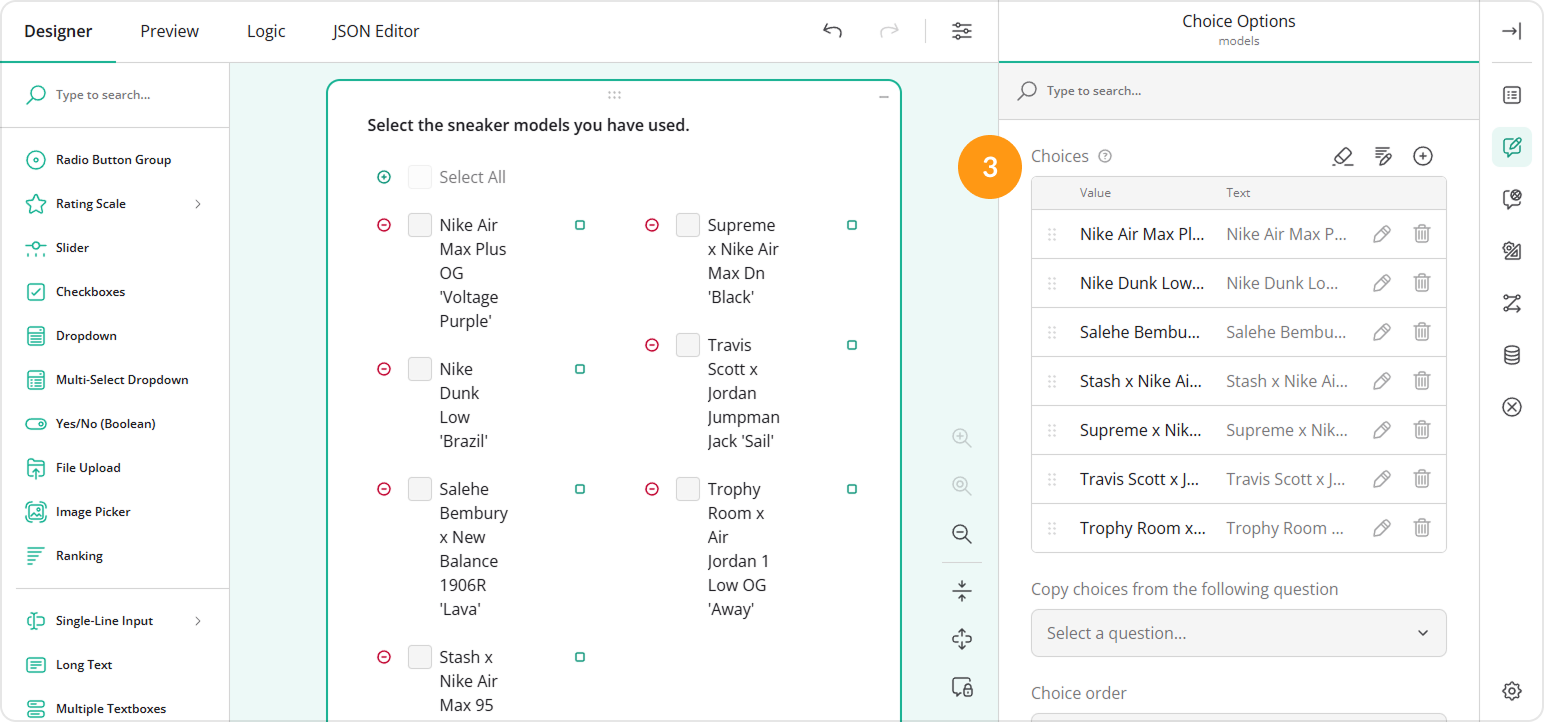
Task: Switch to the Logic tab
Action: click(266, 31)
